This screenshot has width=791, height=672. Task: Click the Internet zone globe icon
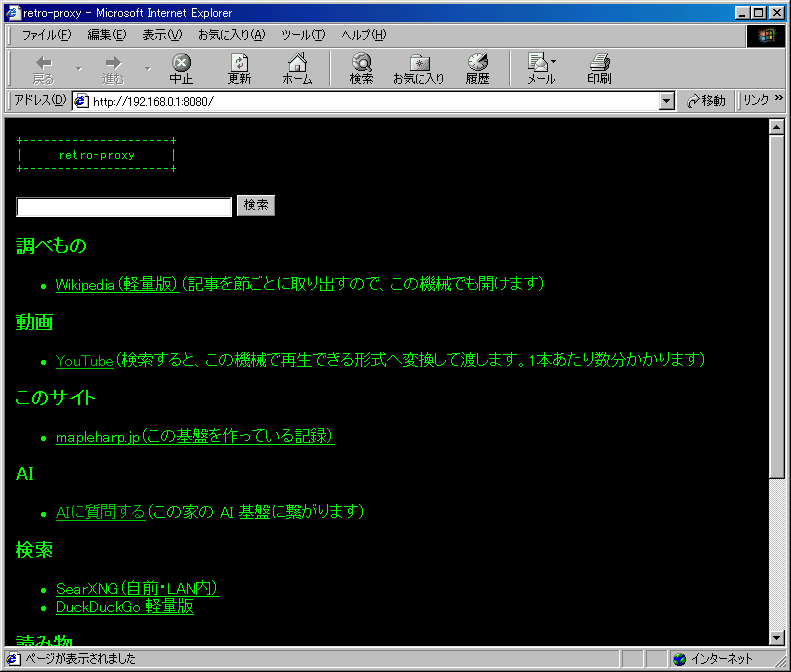(x=680, y=659)
